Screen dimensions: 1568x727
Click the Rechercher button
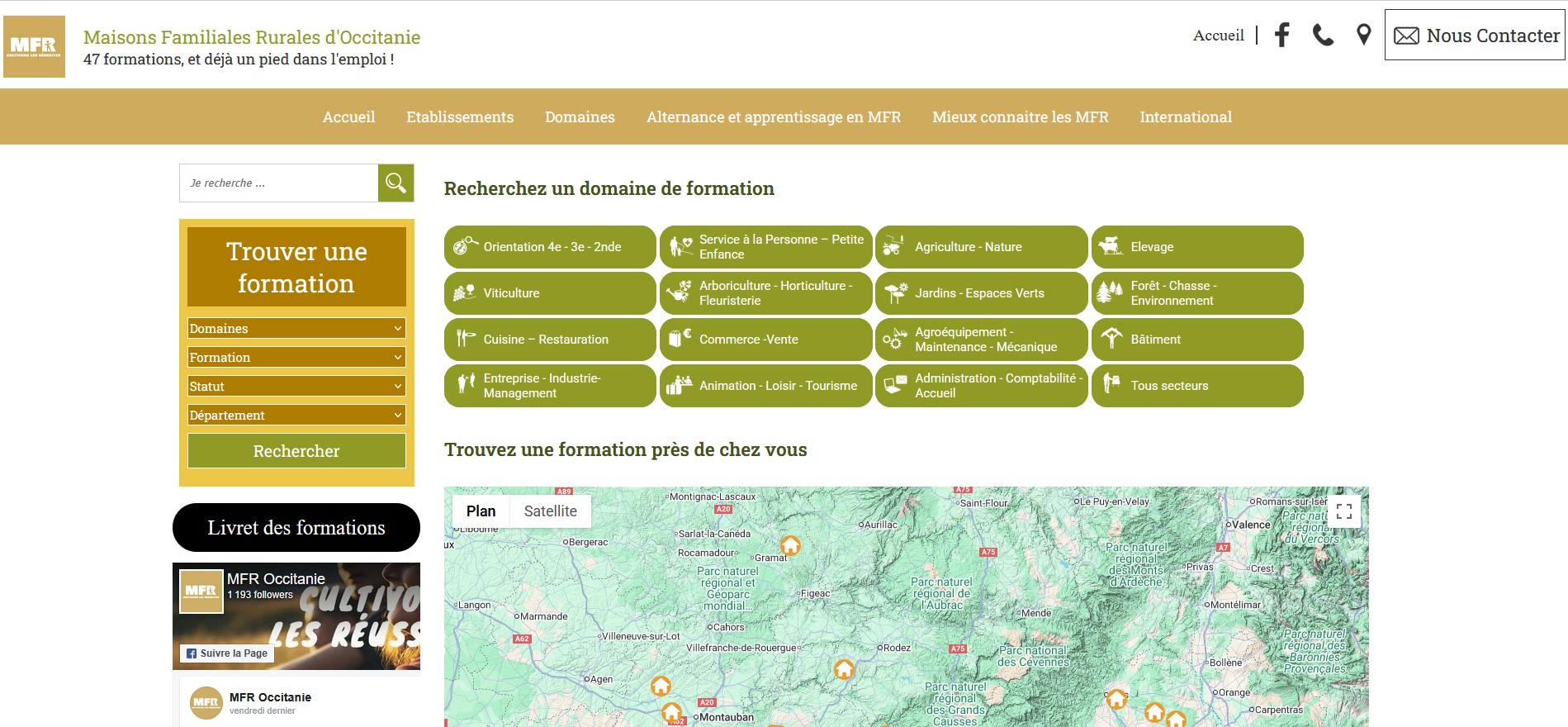[x=296, y=451]
